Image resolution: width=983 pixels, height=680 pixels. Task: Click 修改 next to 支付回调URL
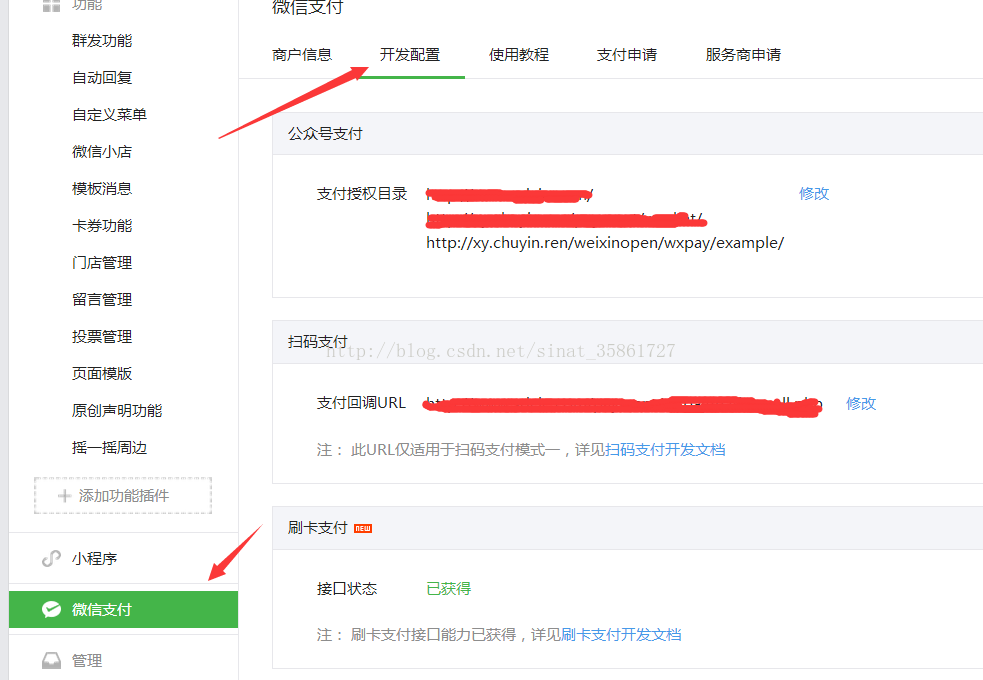click(x=861, y=404)
